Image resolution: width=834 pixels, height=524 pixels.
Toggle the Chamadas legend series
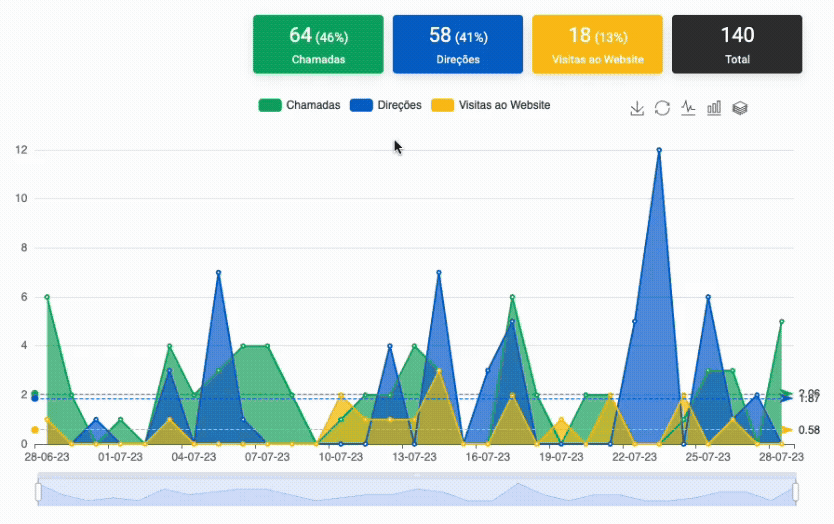[x=300, y=105]
